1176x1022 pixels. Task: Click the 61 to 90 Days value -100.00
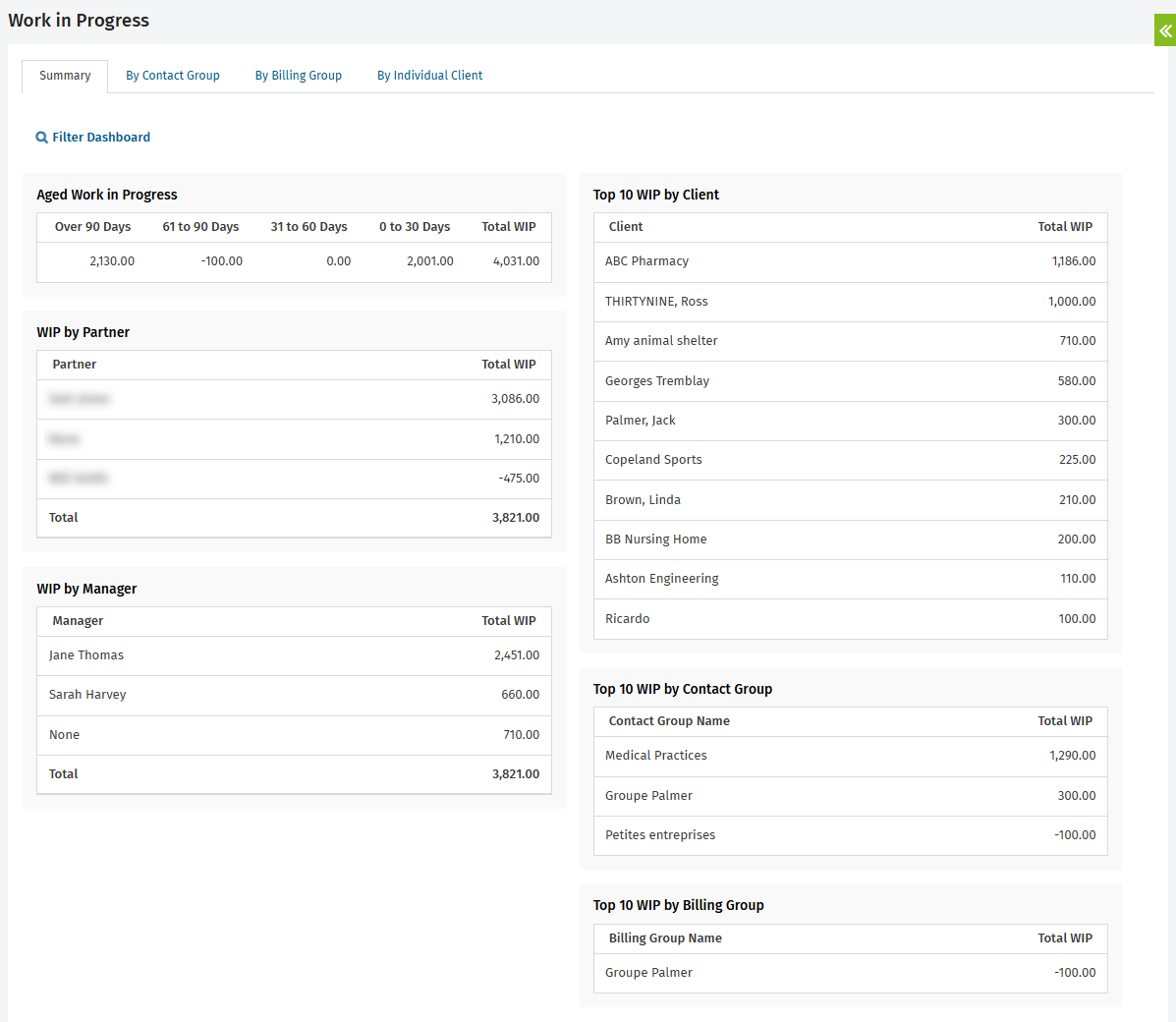point(221,261)
